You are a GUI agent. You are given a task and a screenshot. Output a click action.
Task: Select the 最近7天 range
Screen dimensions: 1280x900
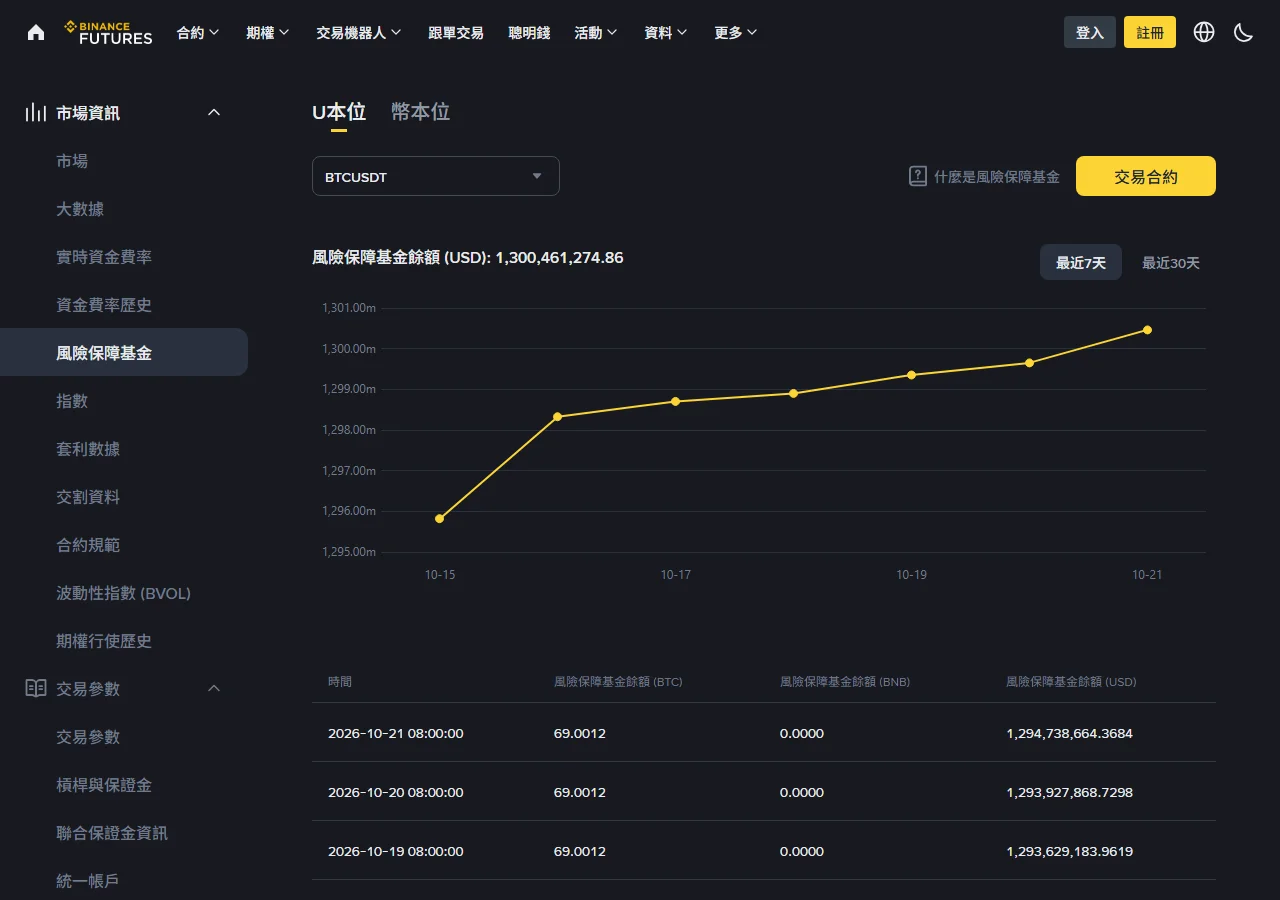click(x=1081, y=263)
